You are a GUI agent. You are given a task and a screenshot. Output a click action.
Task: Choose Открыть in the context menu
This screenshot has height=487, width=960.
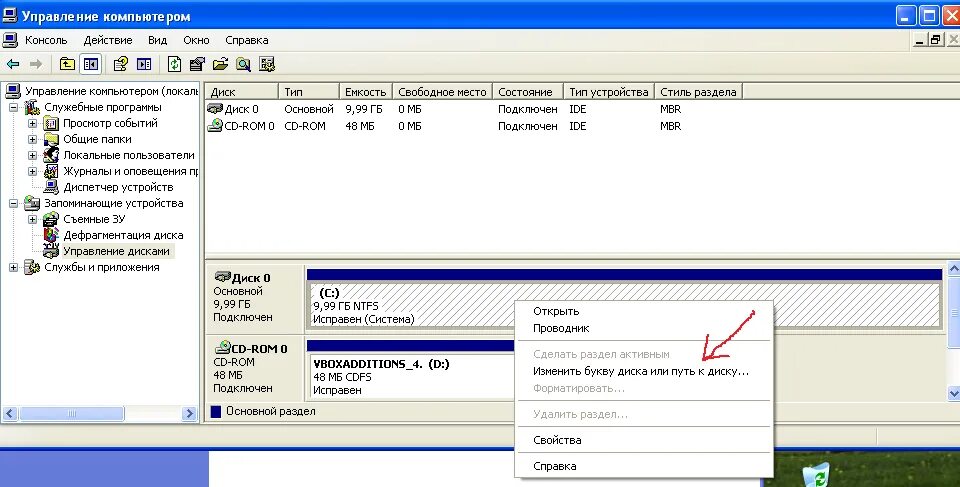644,311
